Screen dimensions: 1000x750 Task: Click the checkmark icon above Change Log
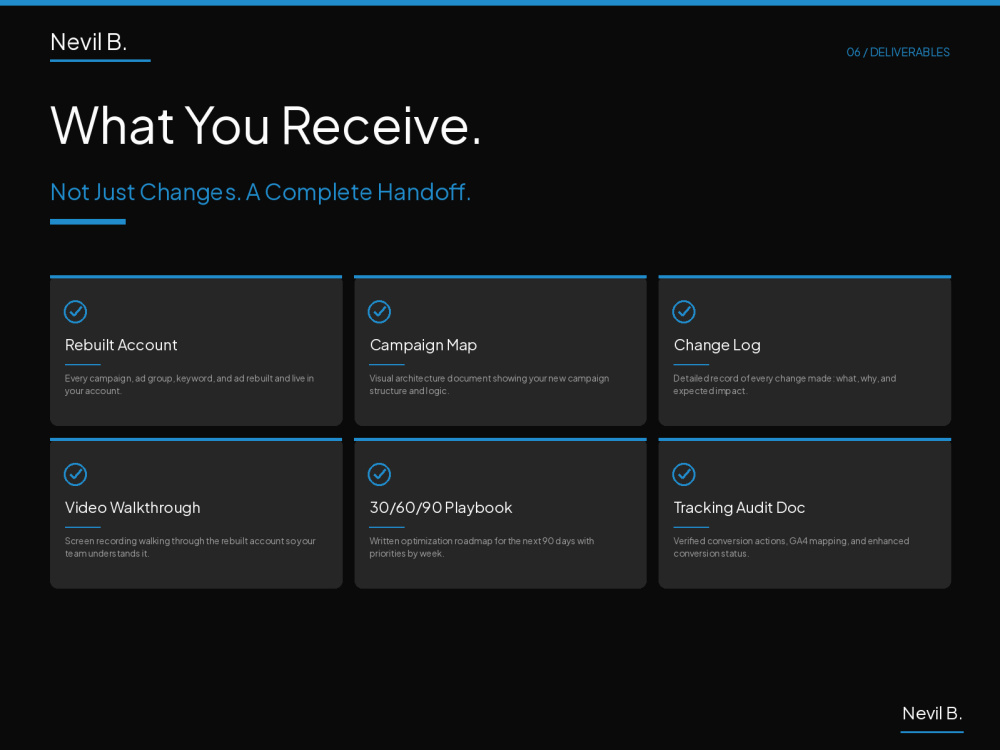coord(684,312)
